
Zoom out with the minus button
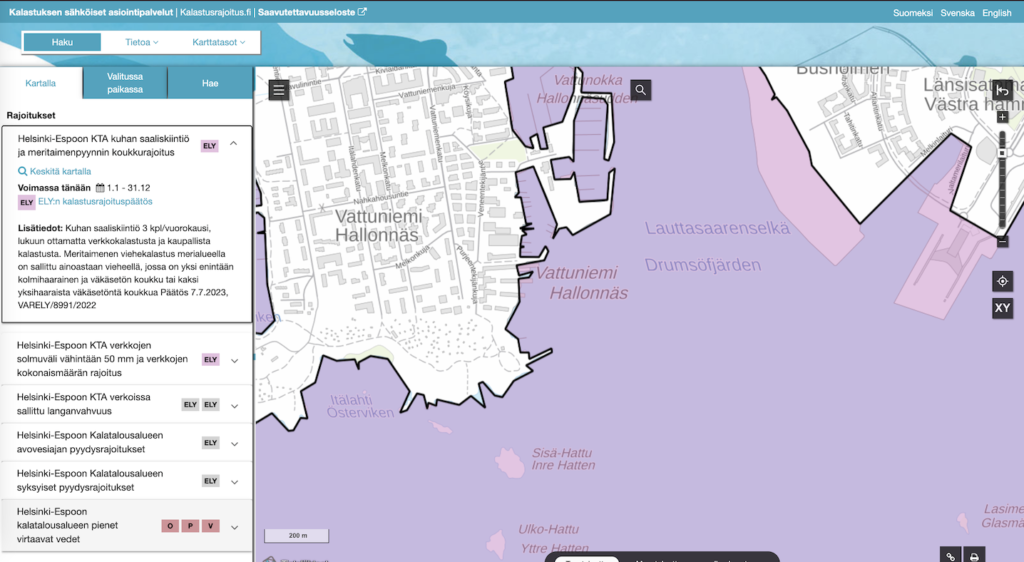tap(1002, 242)
